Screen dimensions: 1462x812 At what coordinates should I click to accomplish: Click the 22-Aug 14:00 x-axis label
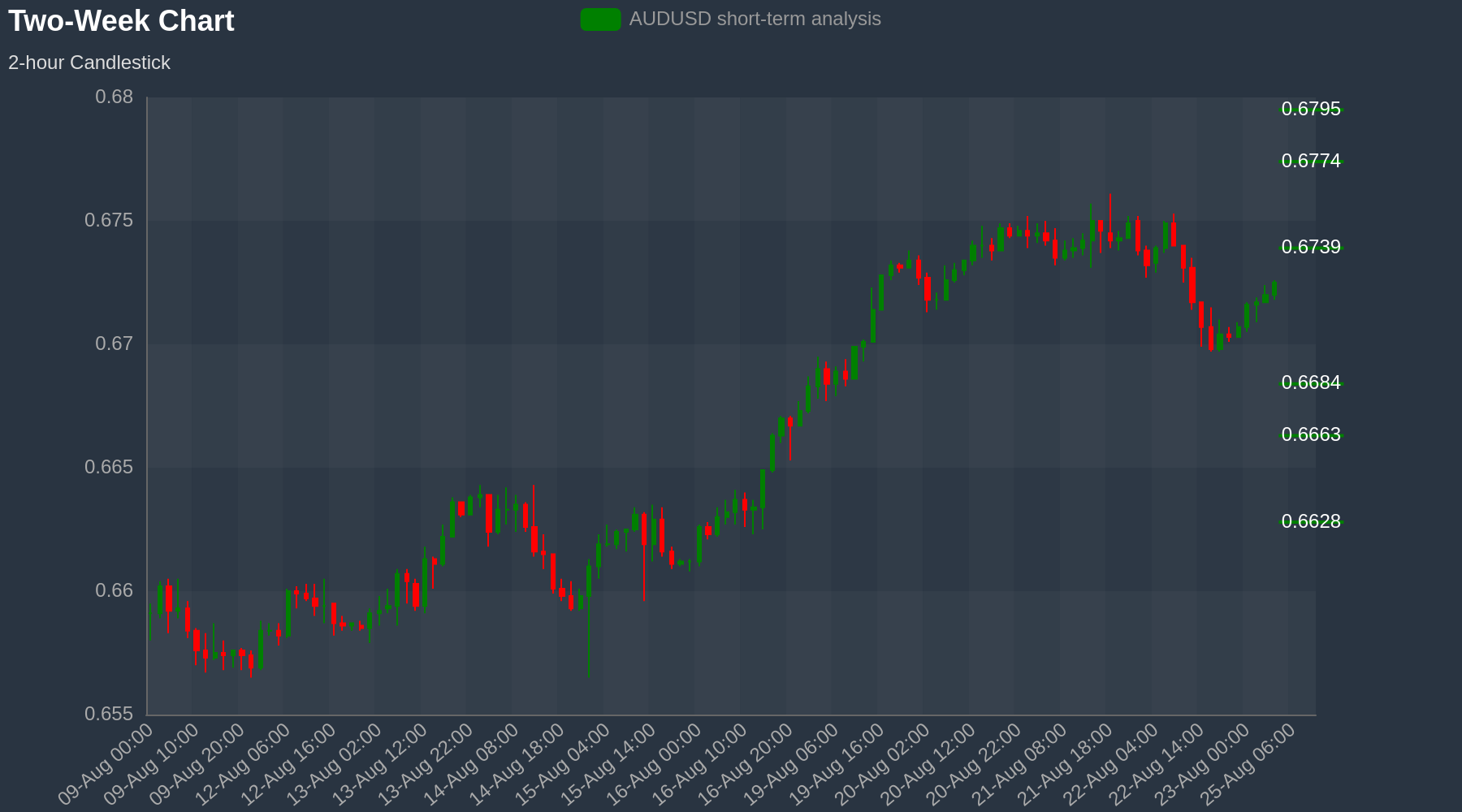(x=1157, y=764)
